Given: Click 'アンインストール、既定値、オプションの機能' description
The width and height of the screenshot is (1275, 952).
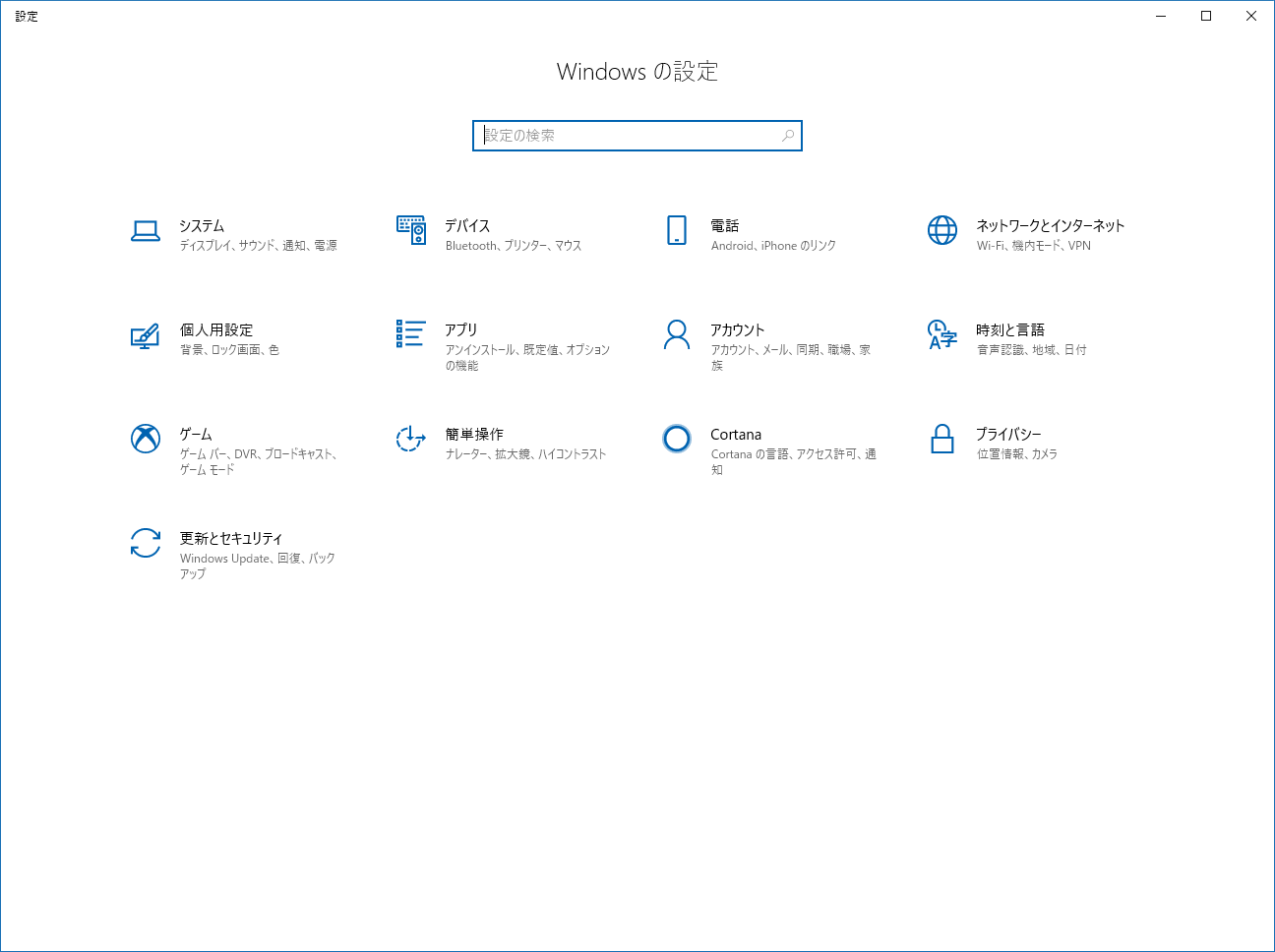Looking at the screenshot, I should click(528, 358).
